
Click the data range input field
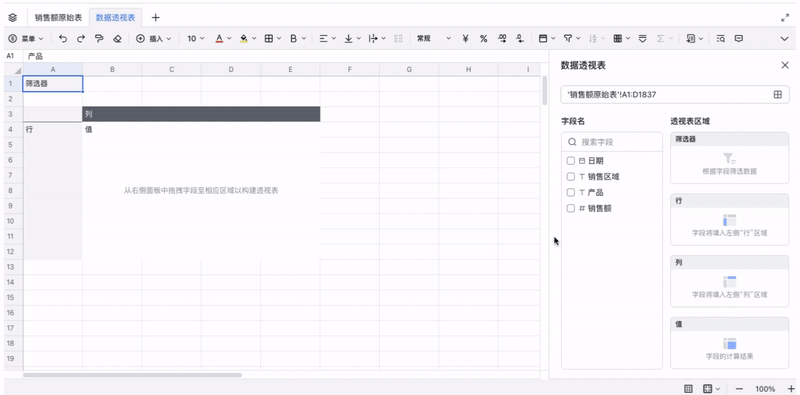pos(675,94)
